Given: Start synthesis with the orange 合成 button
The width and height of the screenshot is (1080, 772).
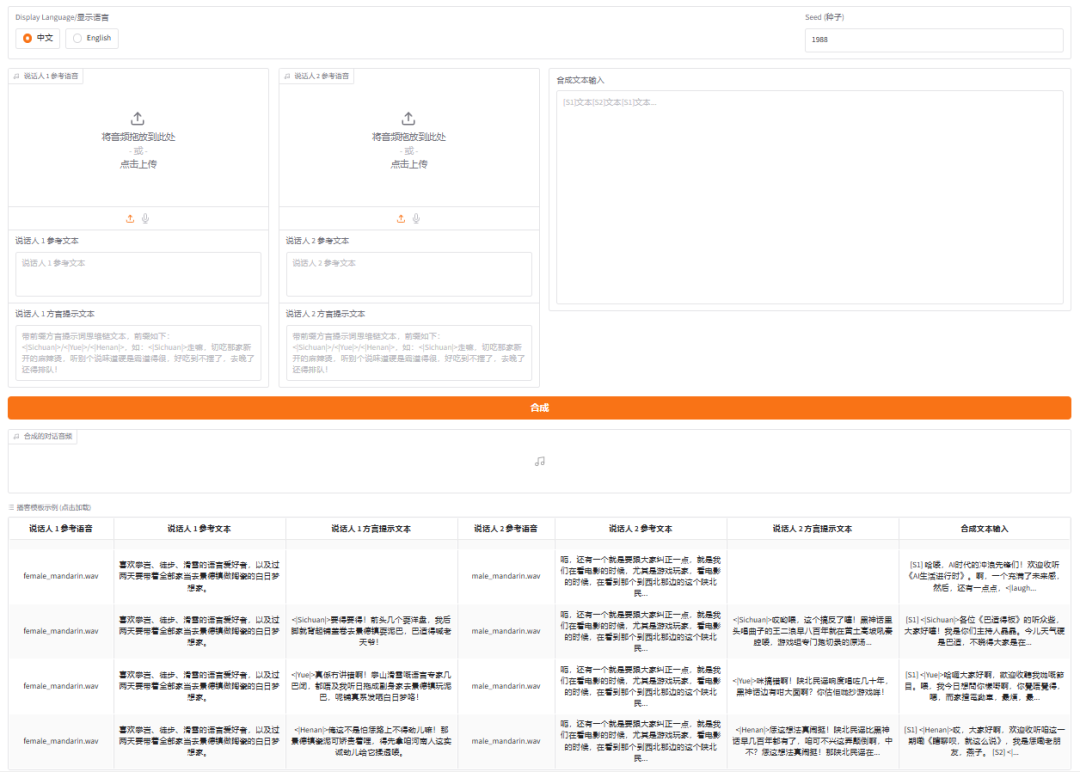Looking at the screenshot, I should 539,408.
